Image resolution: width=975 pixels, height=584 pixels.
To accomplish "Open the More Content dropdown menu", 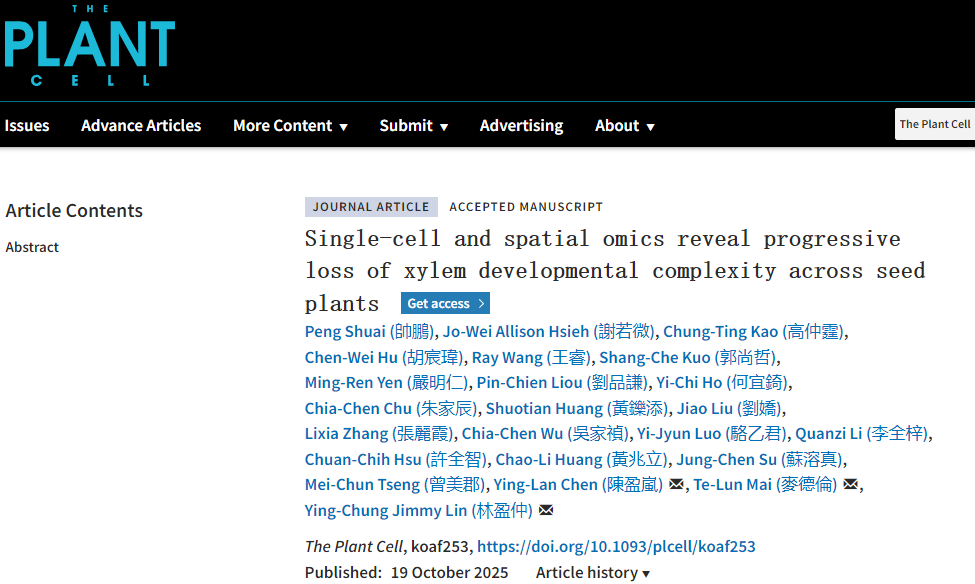I will 290,126.
